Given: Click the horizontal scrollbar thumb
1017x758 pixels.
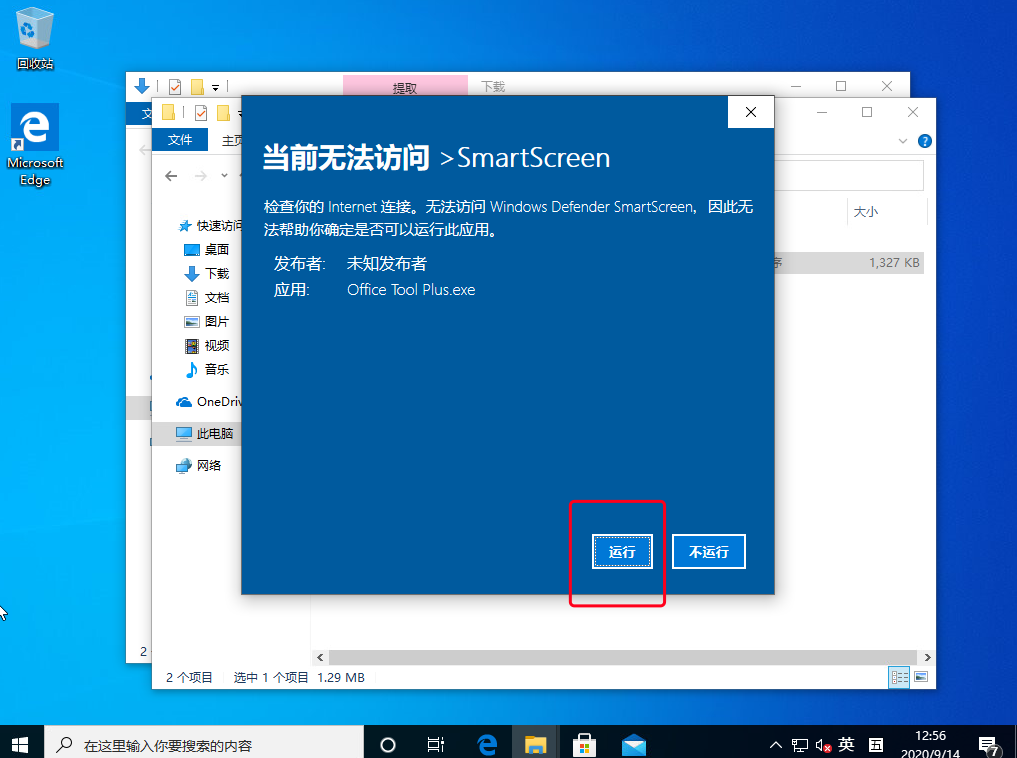Looking at the screenshot, I should coord(623,657).
